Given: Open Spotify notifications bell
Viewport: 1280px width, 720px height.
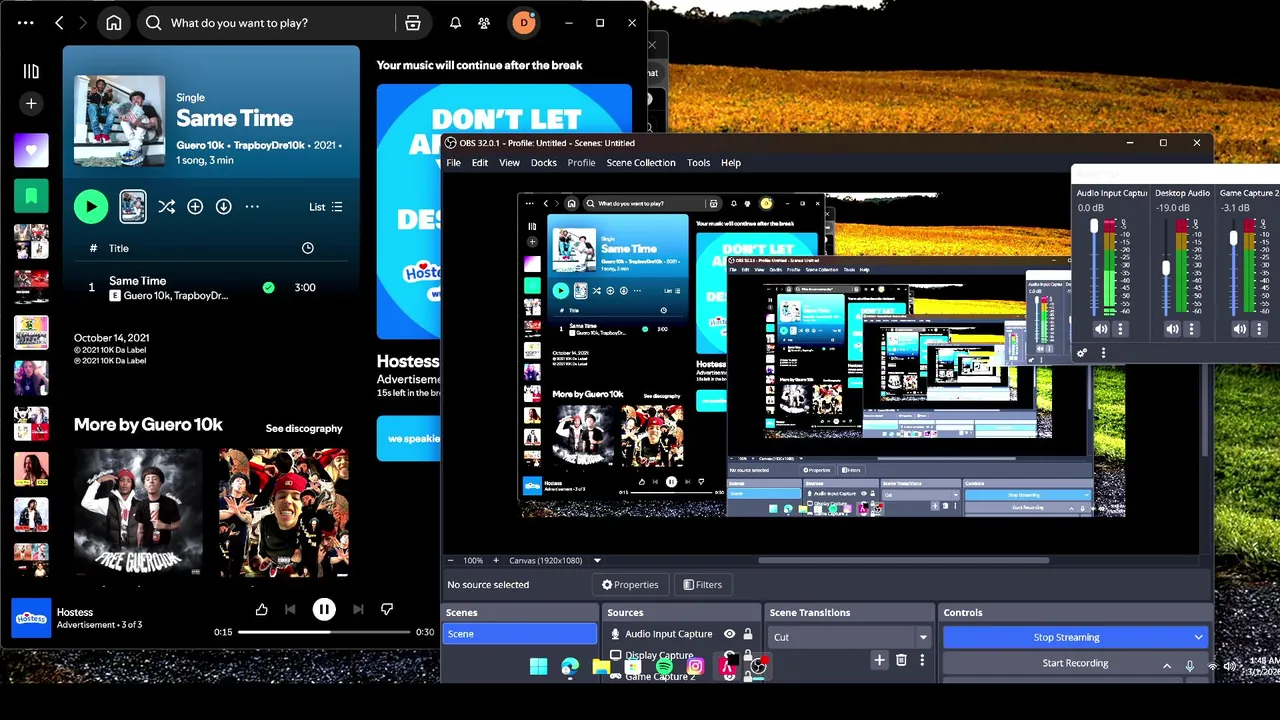Looking at the screenshot, I should click(455, 22).
